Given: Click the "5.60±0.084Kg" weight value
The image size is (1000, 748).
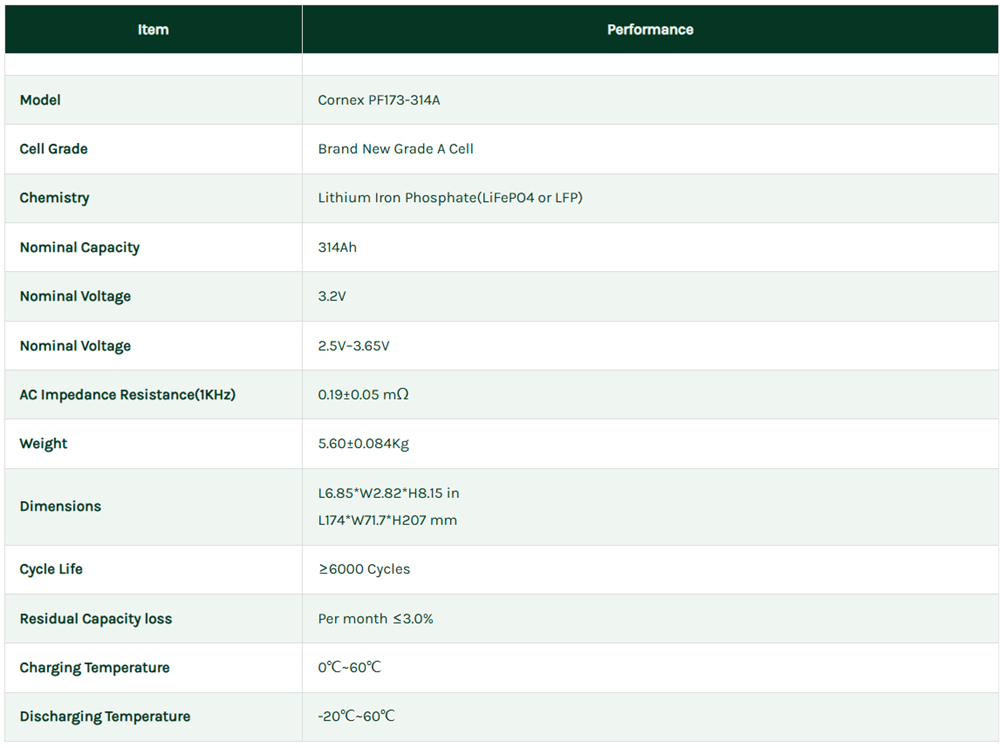Looking at the screenshot, I should coord(363,444).
